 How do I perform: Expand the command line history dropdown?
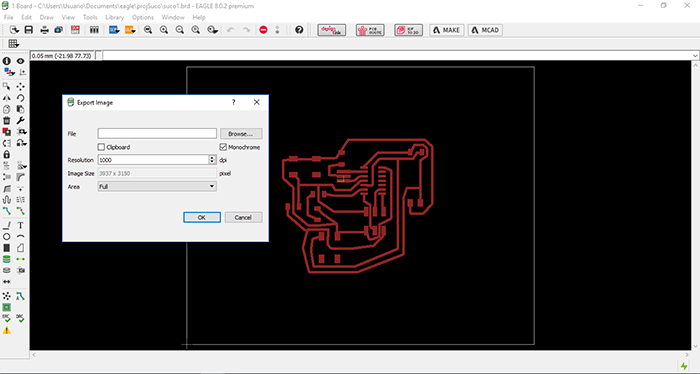pos(695,56)
